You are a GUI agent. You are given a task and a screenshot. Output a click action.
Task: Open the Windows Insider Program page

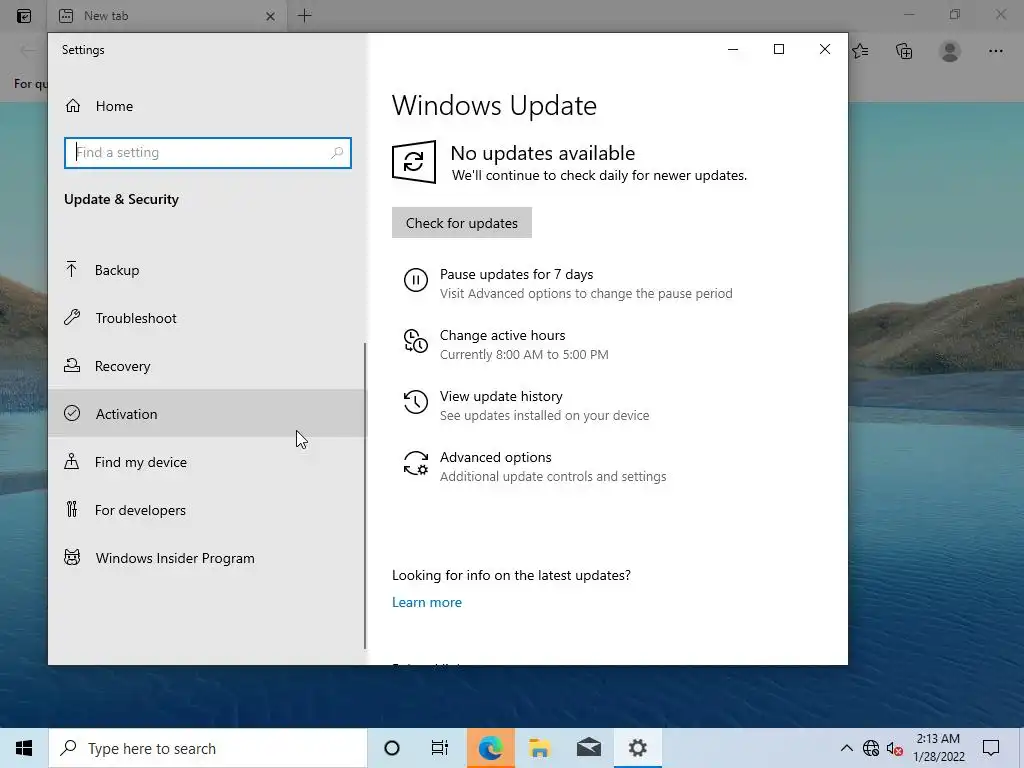coord(208,558)
